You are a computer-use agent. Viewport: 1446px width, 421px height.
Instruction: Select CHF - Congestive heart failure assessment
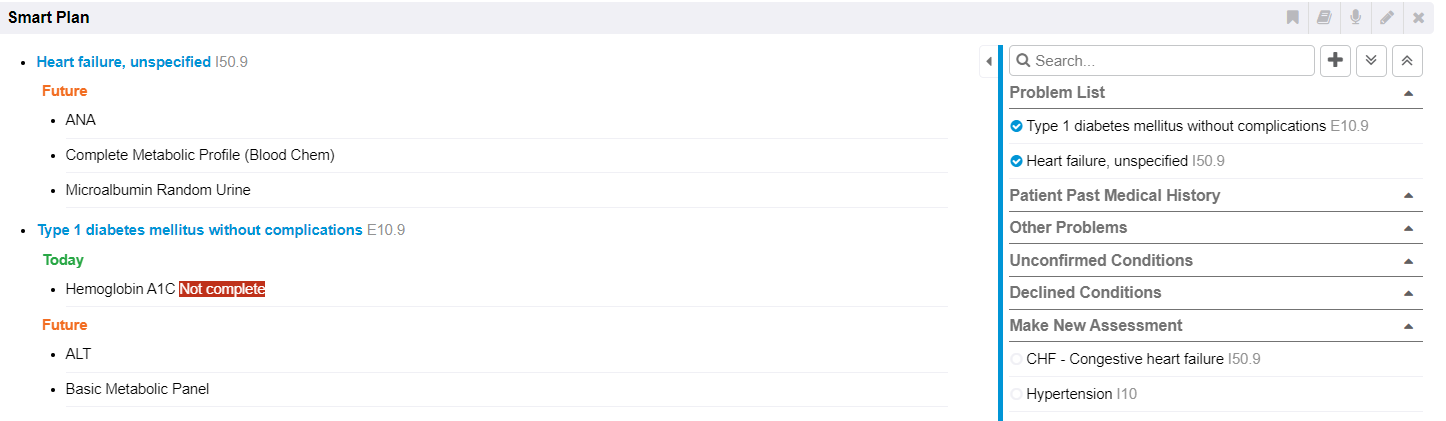(1017, 359)
